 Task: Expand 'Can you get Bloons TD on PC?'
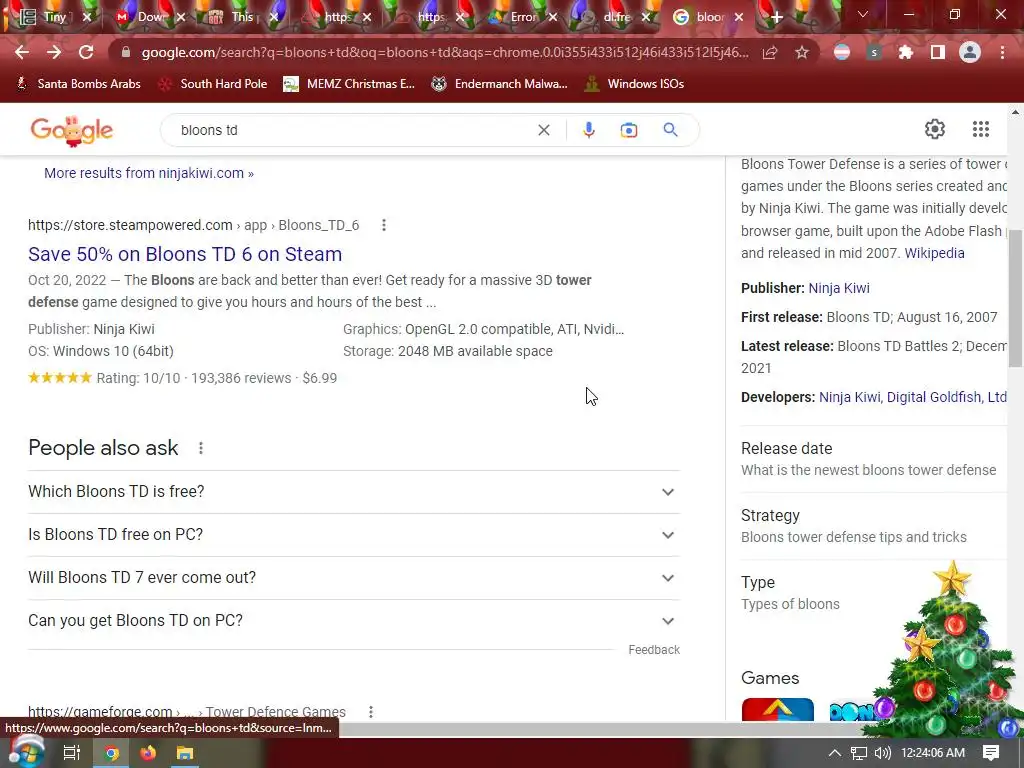pos(354,621)
